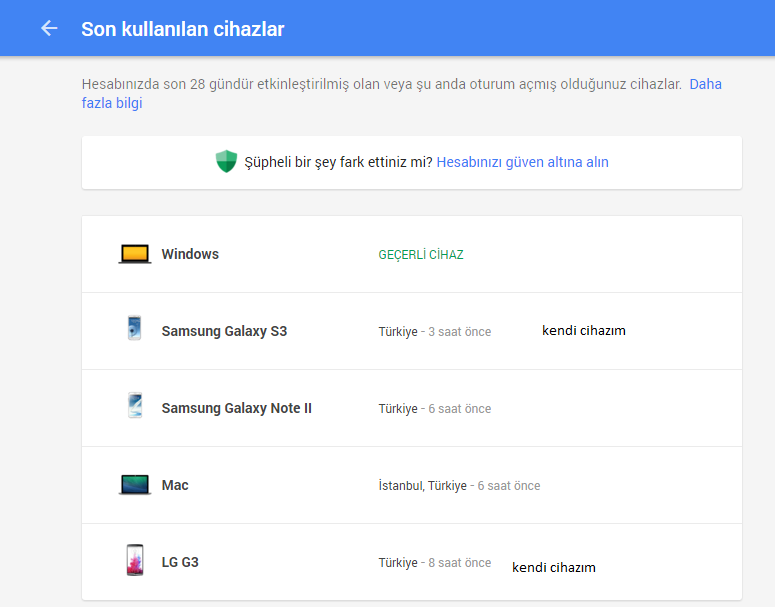Viewport: 775px width, 607px height.
Task: Click Galaxy Note II '6 saat önce' text
Action: [x=460, y=409]
